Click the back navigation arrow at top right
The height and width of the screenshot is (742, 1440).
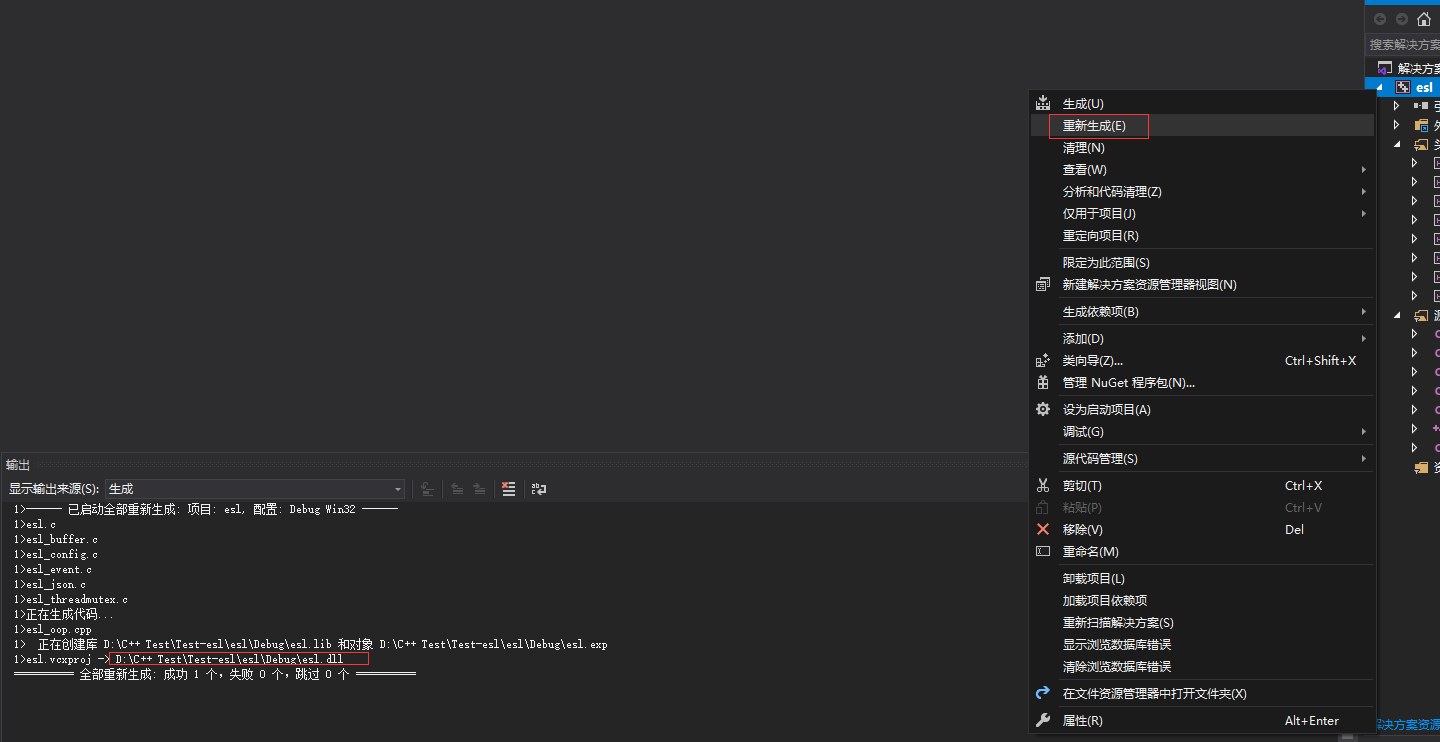pos(1380,18)
